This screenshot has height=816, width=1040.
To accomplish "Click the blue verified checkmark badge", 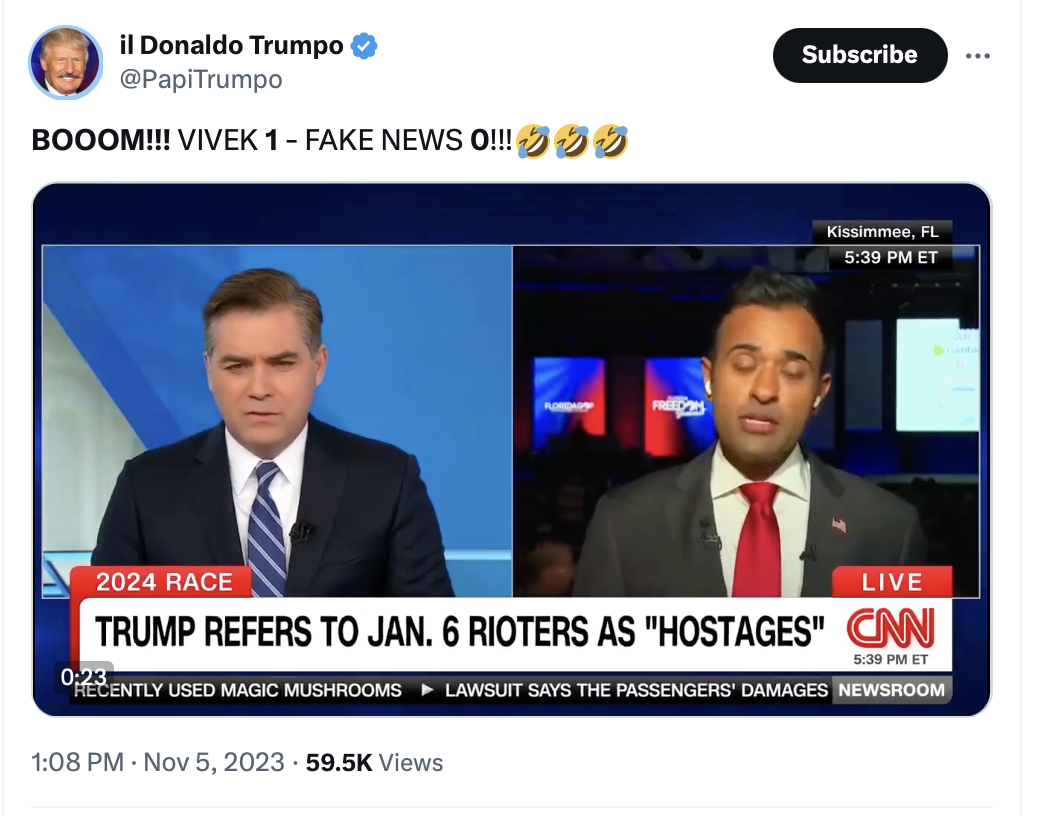I will 365,46.
